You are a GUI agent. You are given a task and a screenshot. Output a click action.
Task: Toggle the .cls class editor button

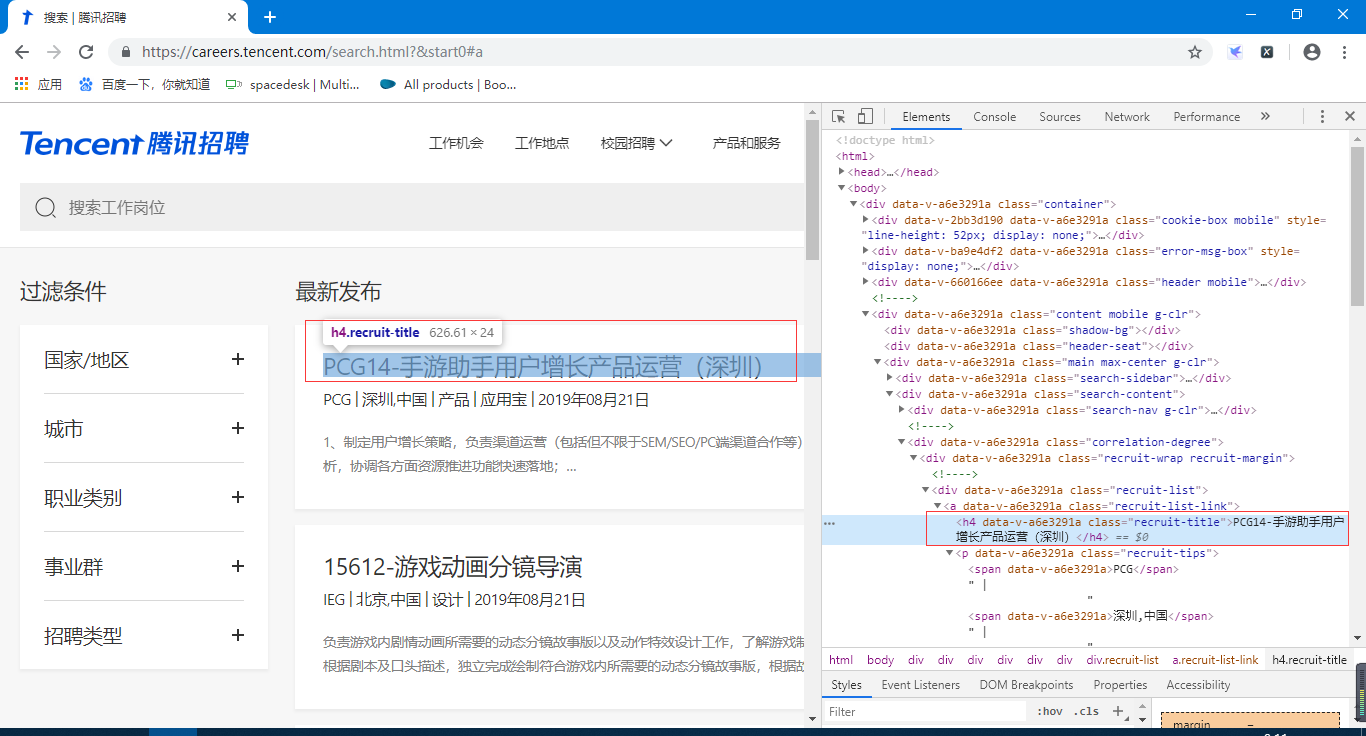pyautogui.click(x=1086, y=712)
